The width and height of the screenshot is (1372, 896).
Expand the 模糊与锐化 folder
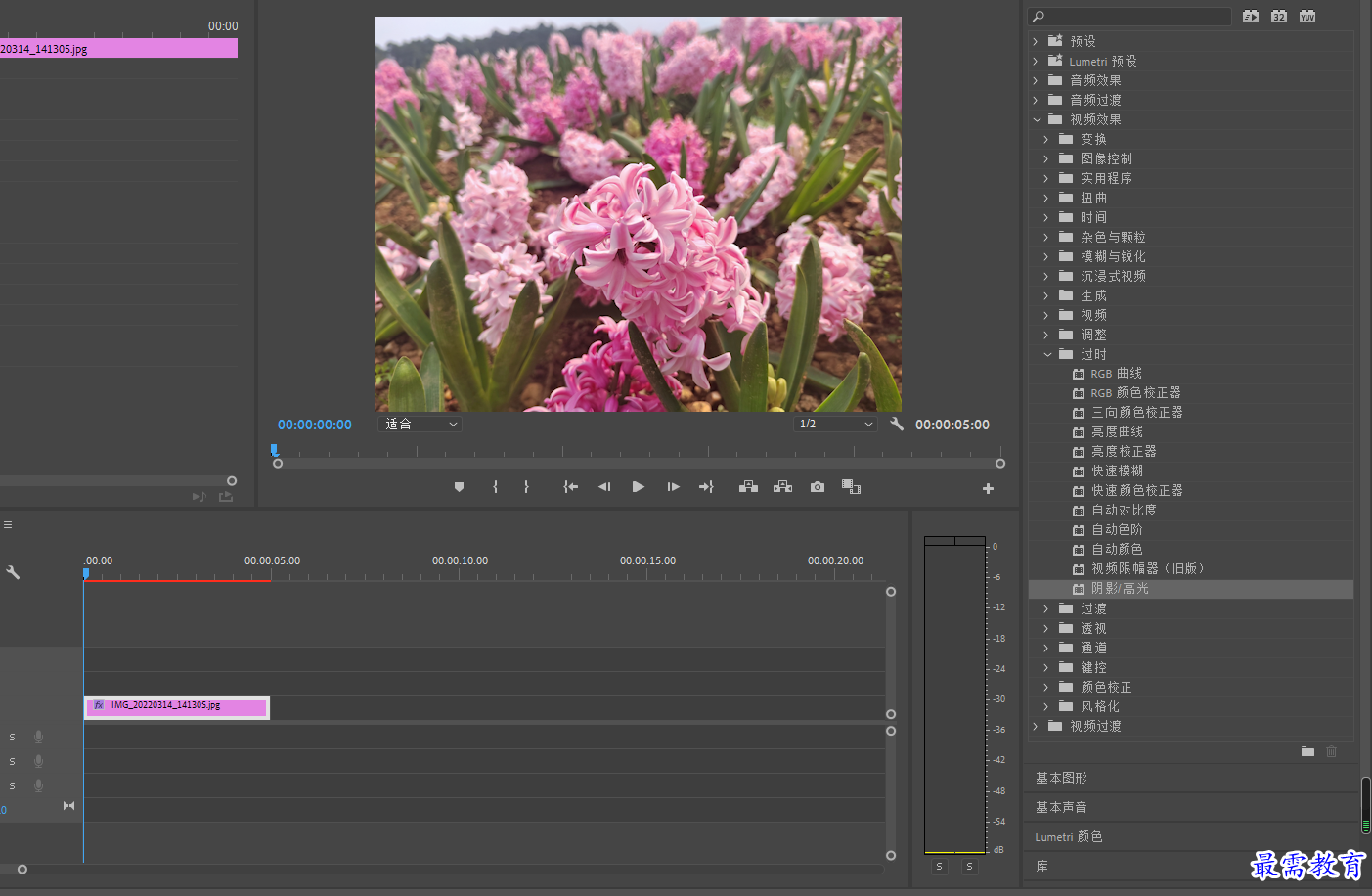(x=1046, y=256)
